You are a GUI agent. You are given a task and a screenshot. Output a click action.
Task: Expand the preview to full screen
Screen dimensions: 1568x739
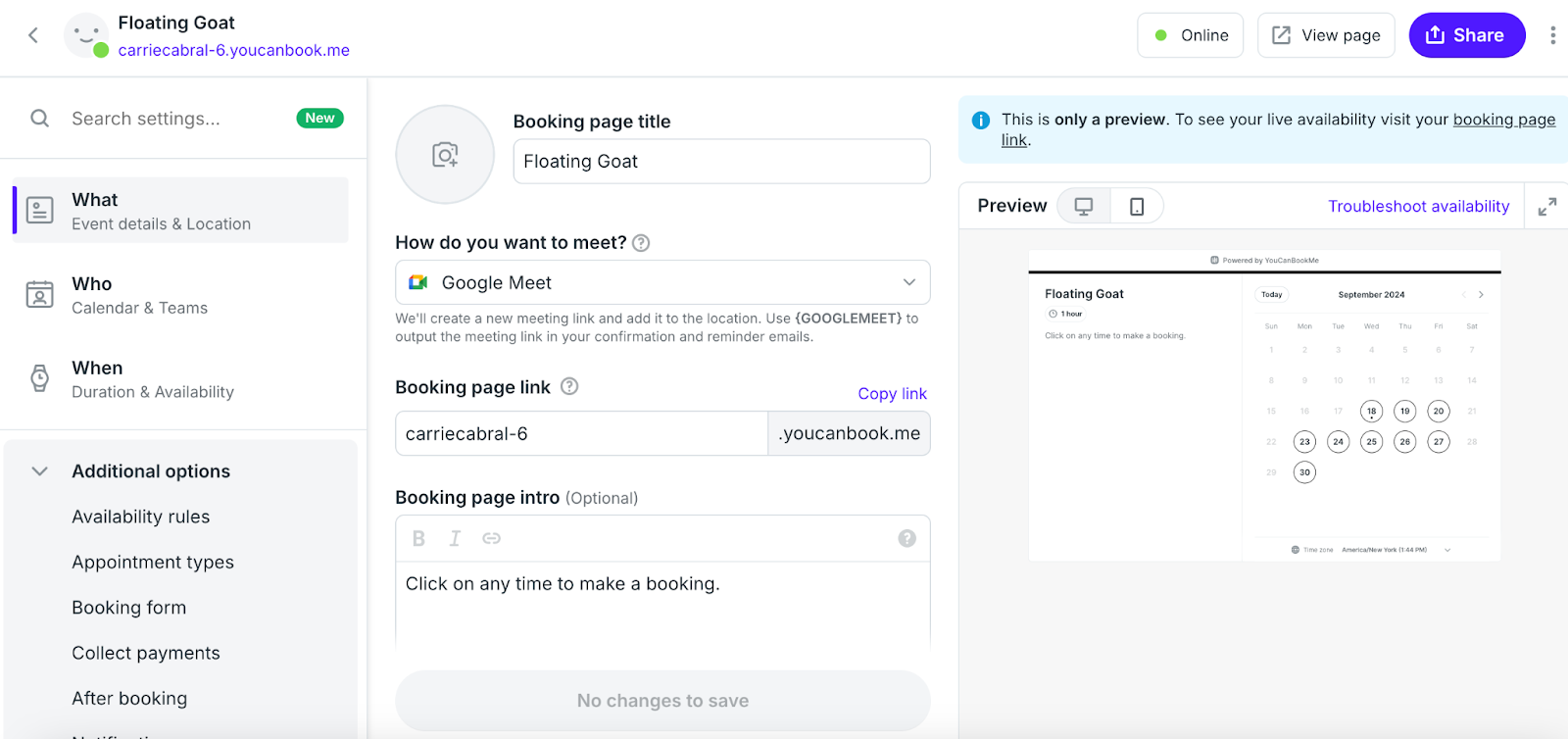click(1547, 207)
